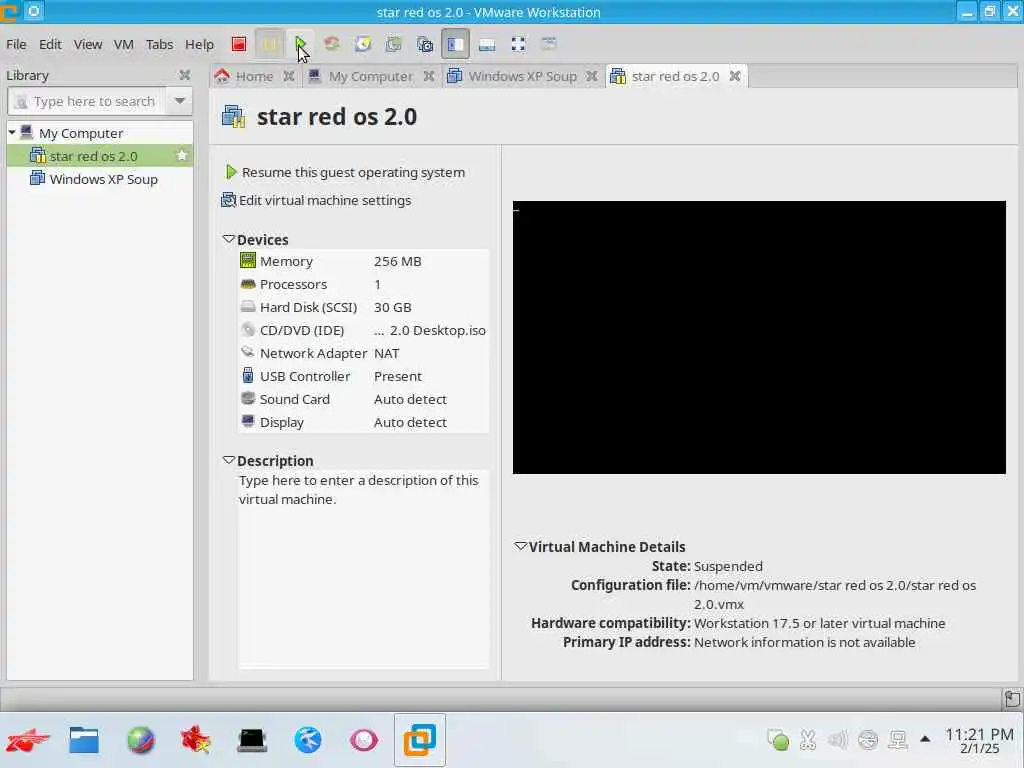Open the globe web browser taskbar icon
The height and width of the screenshot is (768, 1024).
(140, 740)
